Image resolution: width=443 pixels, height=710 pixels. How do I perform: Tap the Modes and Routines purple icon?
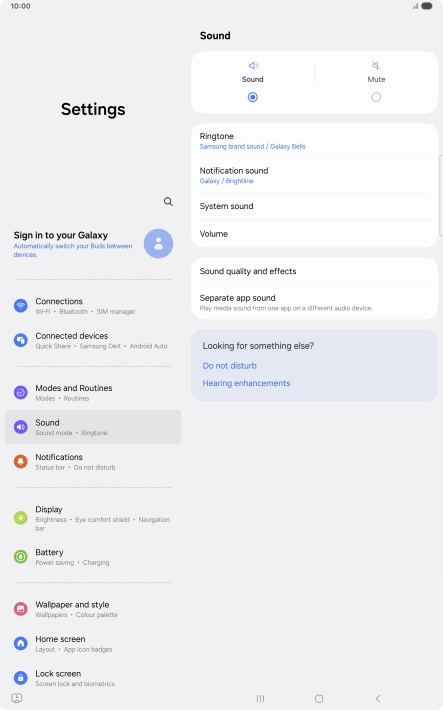click(21, 393)
